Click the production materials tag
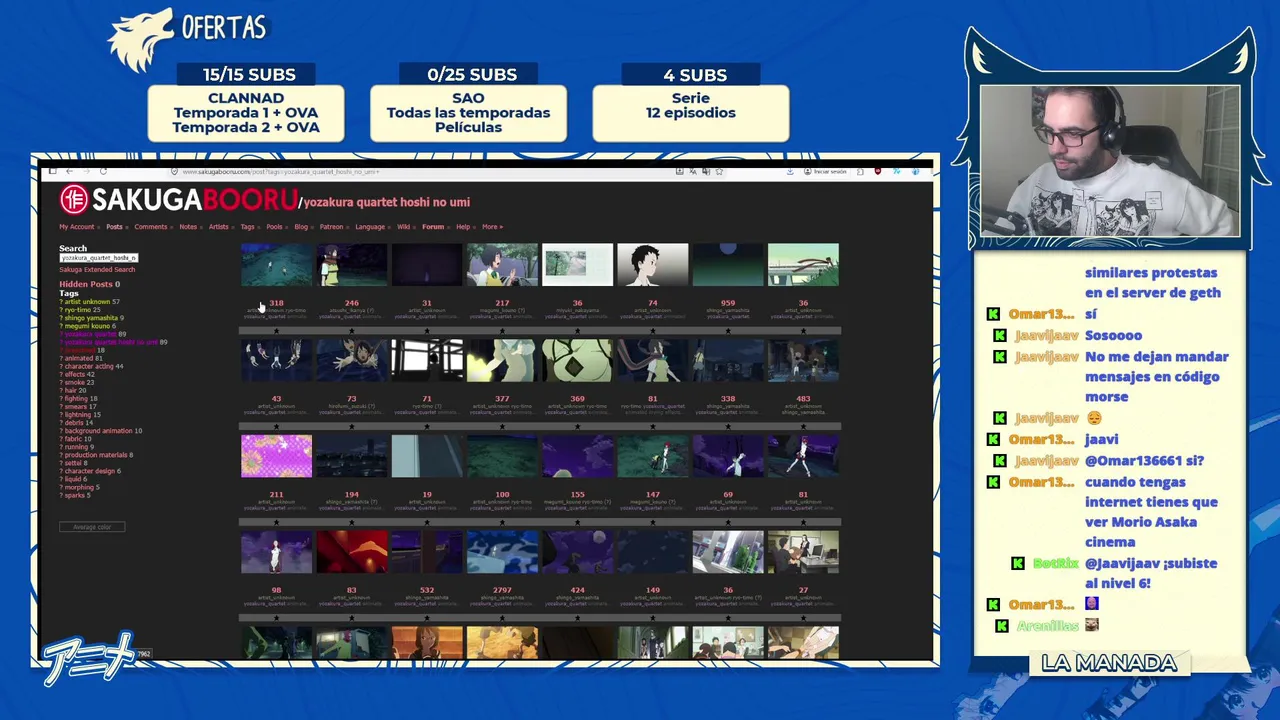The width and height of the screenshot is (1280, 720). point(96,455)
